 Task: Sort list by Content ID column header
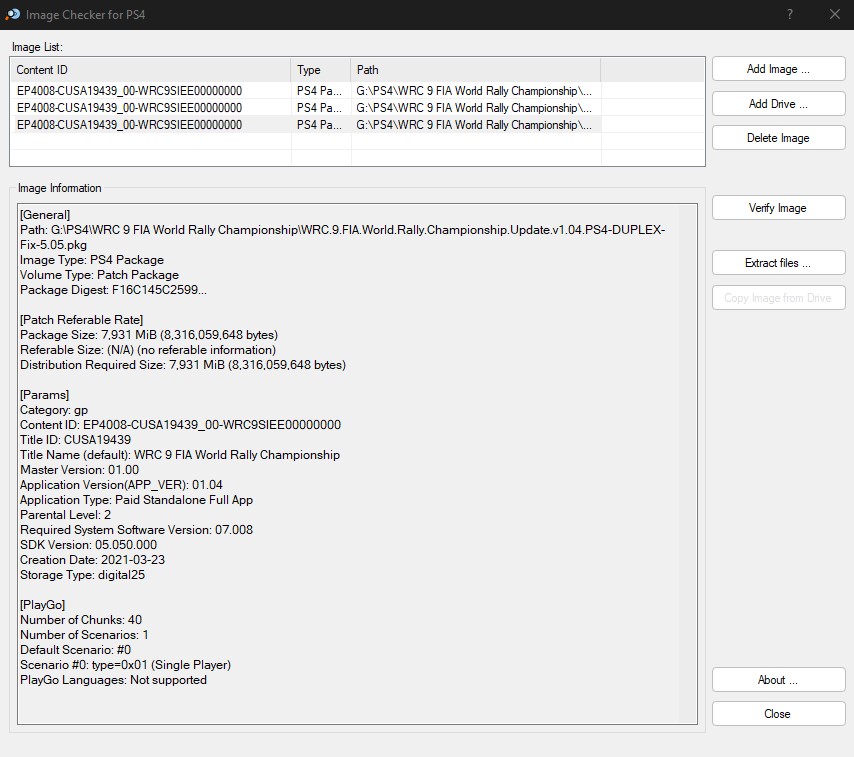pyautogui.click(x=151, y=70)
